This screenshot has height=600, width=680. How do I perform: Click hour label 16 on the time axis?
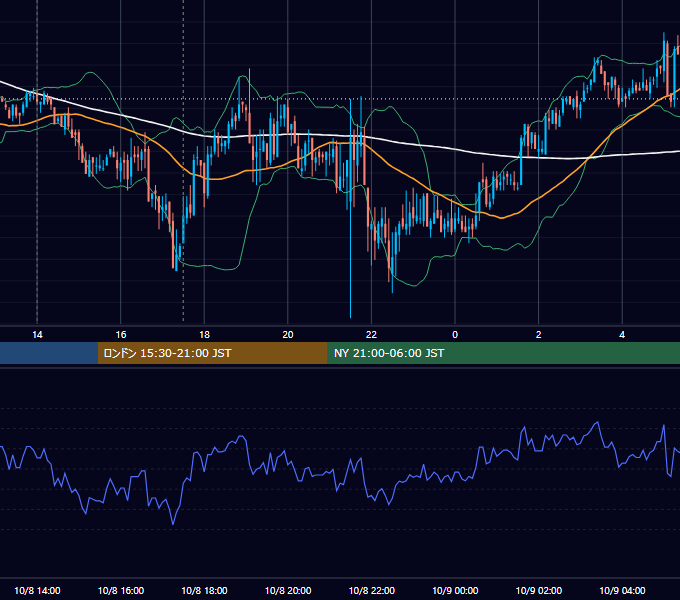[x=121, y=335]
